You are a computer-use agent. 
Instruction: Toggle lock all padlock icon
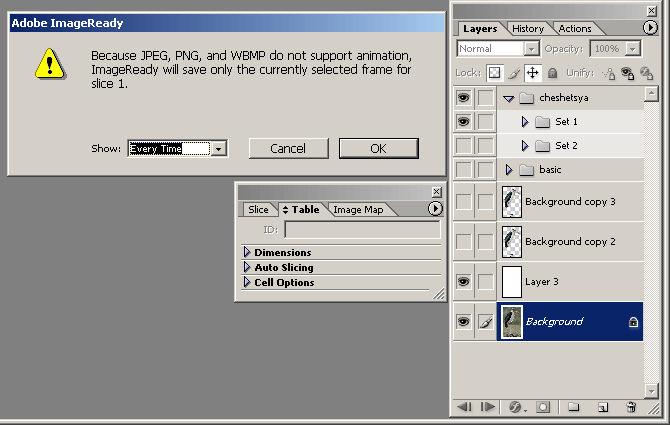click(x=552, y=73)
